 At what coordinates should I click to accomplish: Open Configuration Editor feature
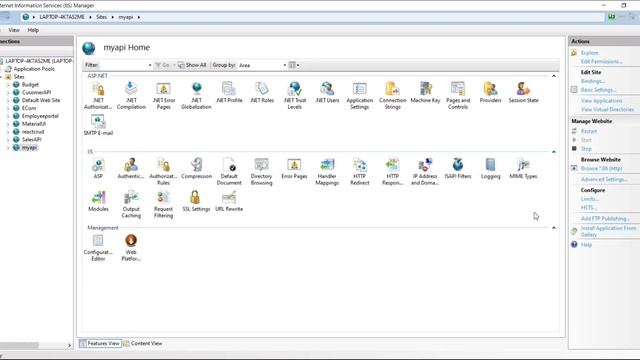98,247
